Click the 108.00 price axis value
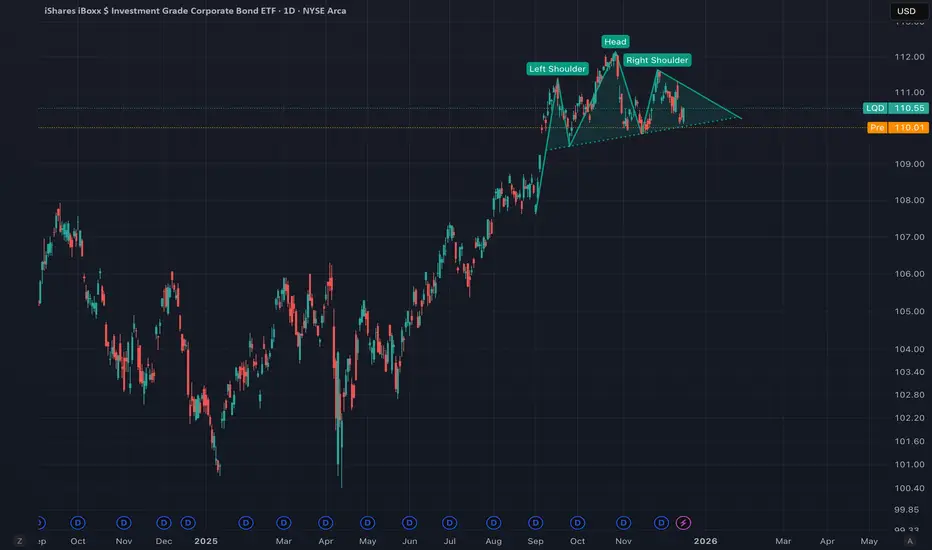This screenshot has width=932, height=550. (x=910, y=200)
